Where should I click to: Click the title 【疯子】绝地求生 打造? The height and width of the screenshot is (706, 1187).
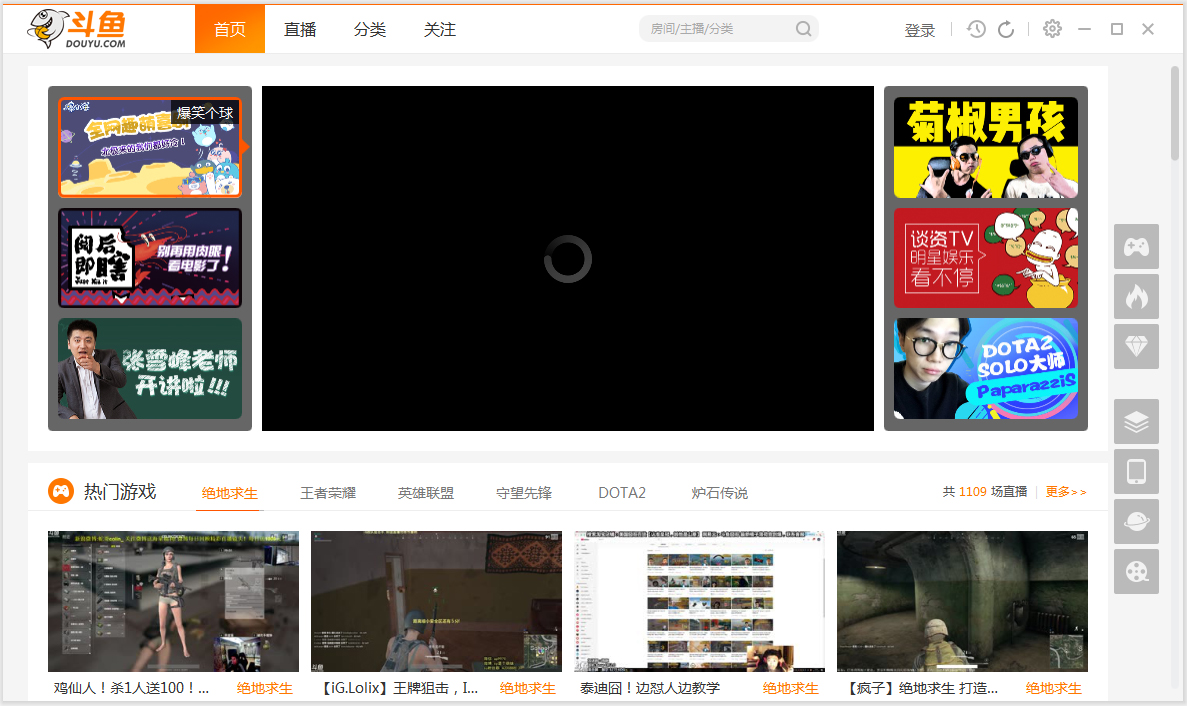[921, 688]
